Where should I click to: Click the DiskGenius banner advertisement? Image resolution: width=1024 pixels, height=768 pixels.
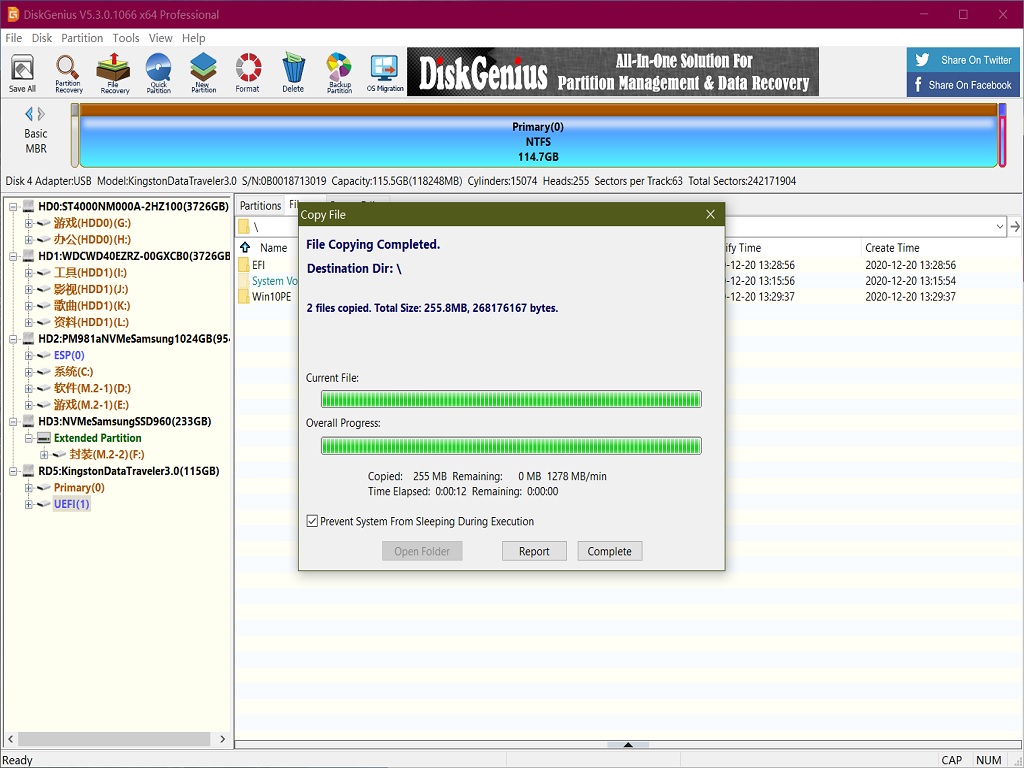(613, 72)
